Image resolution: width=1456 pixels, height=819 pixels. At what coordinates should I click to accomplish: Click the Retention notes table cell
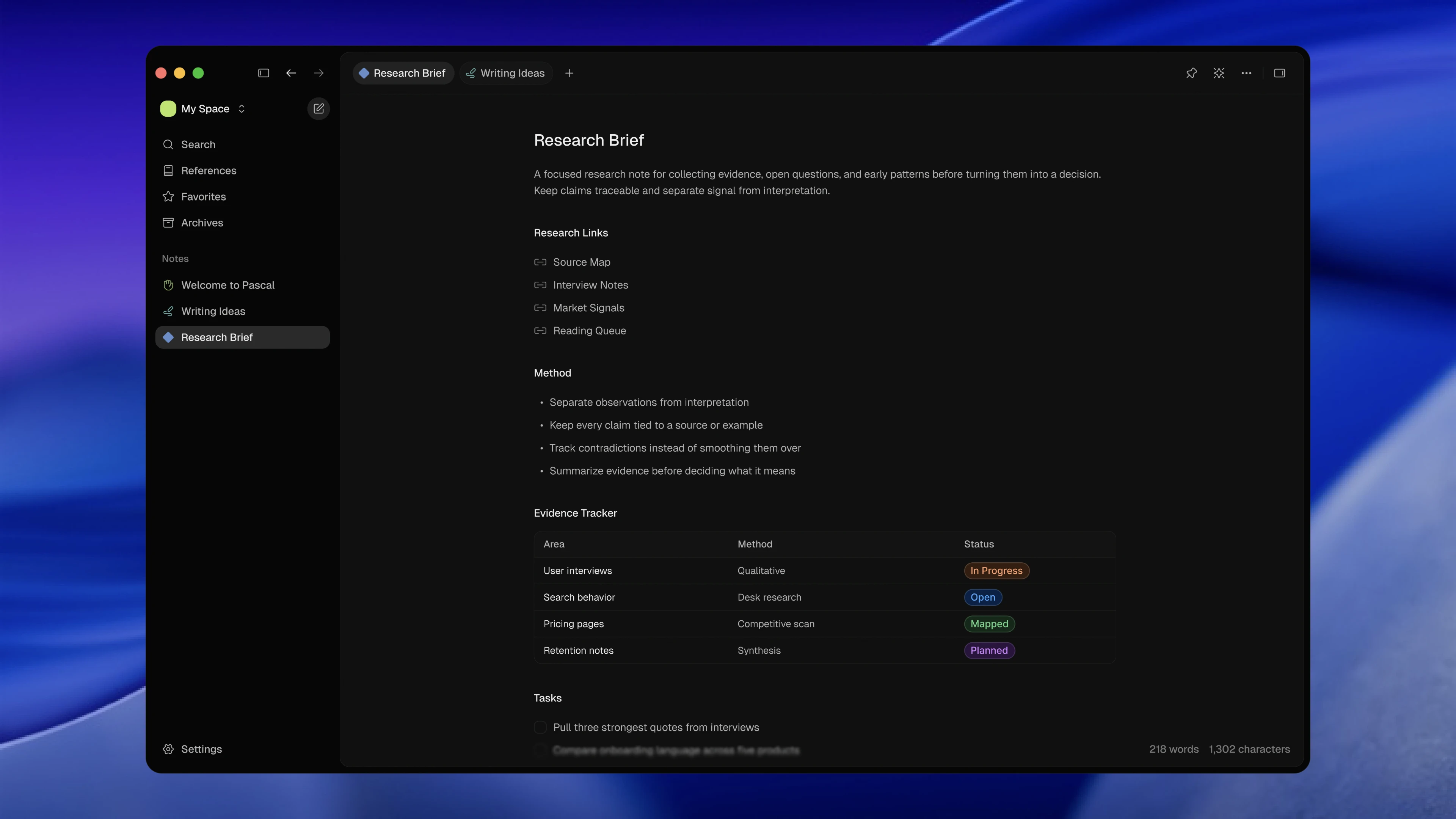579,651
